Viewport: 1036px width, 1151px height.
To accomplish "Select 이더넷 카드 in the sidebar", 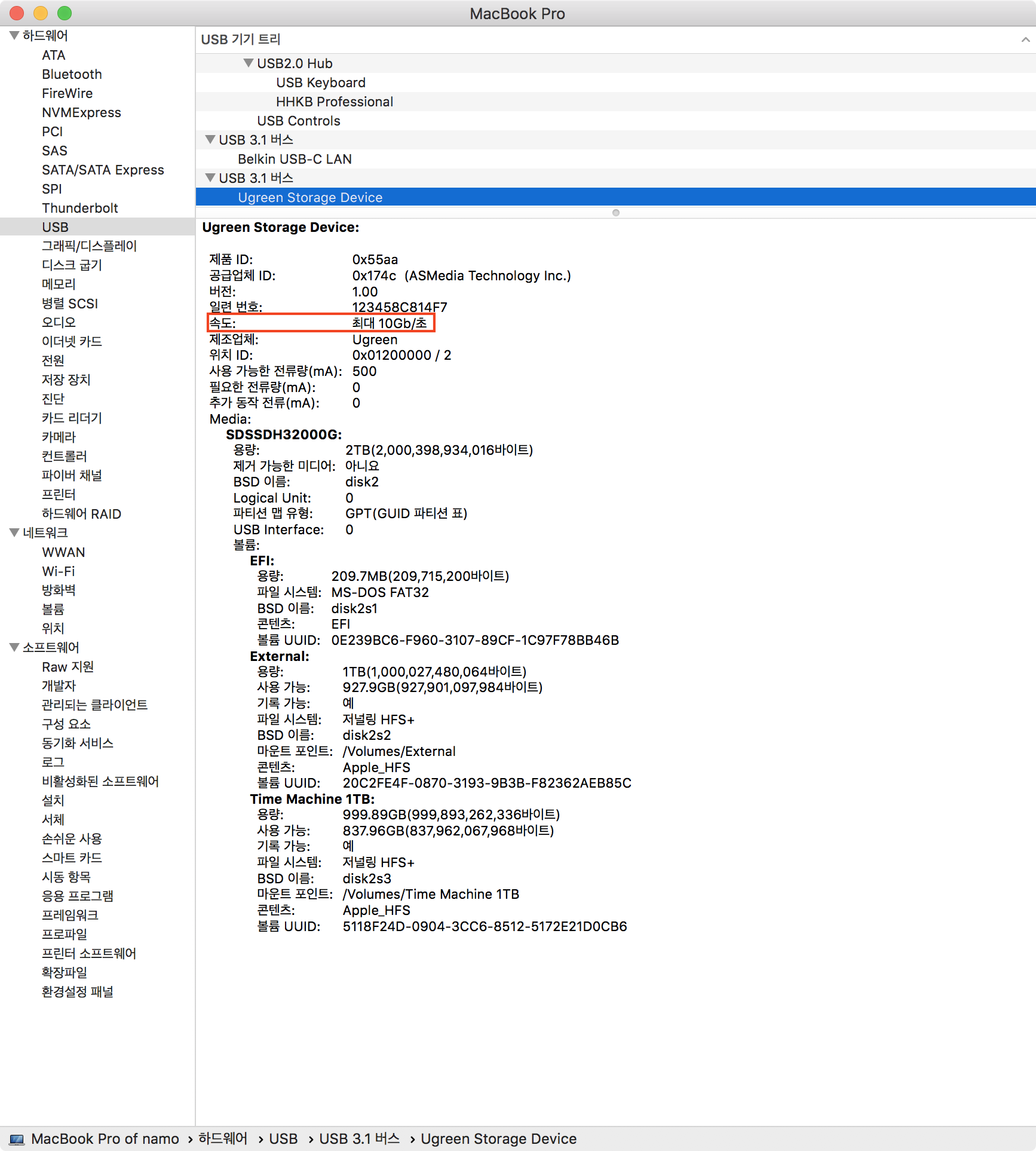I will (72, 342).
